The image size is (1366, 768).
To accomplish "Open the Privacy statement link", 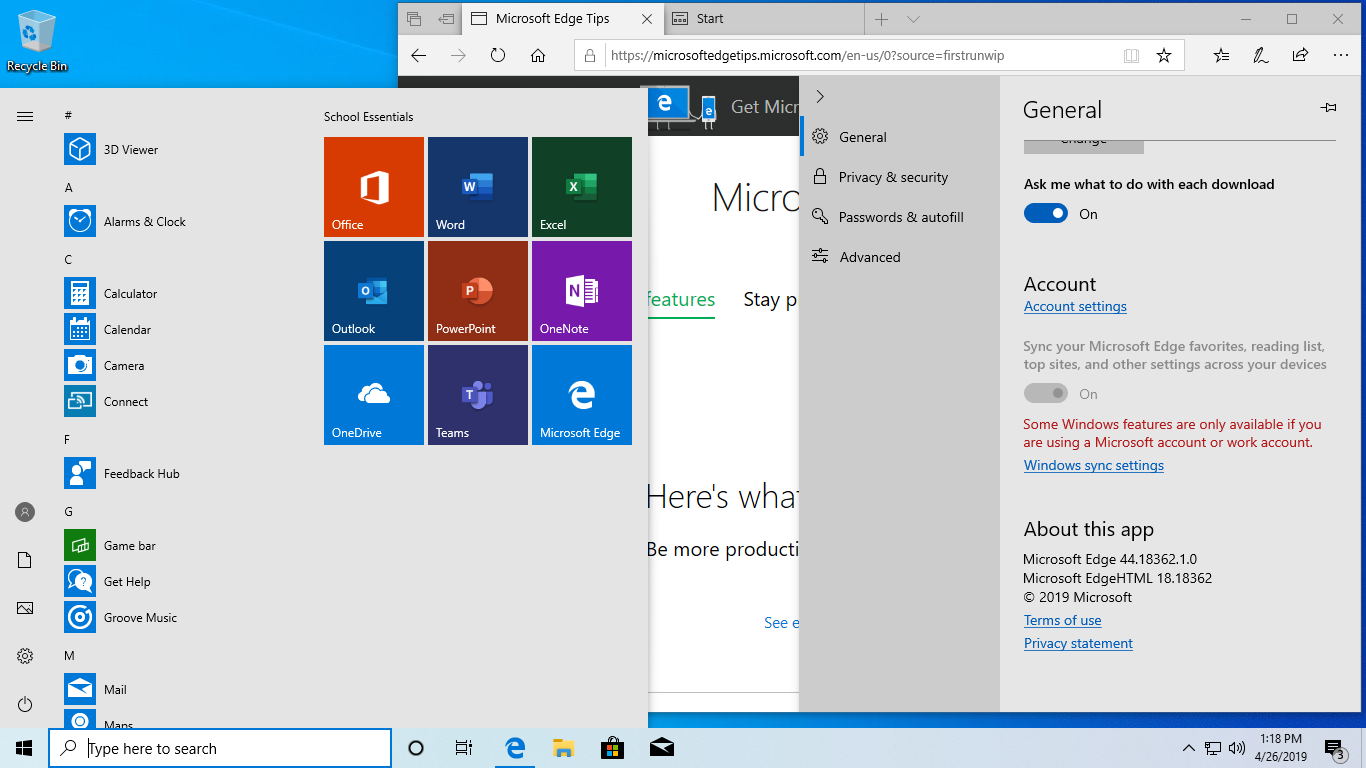I will pyautogui.click(x=1078, y=644).
